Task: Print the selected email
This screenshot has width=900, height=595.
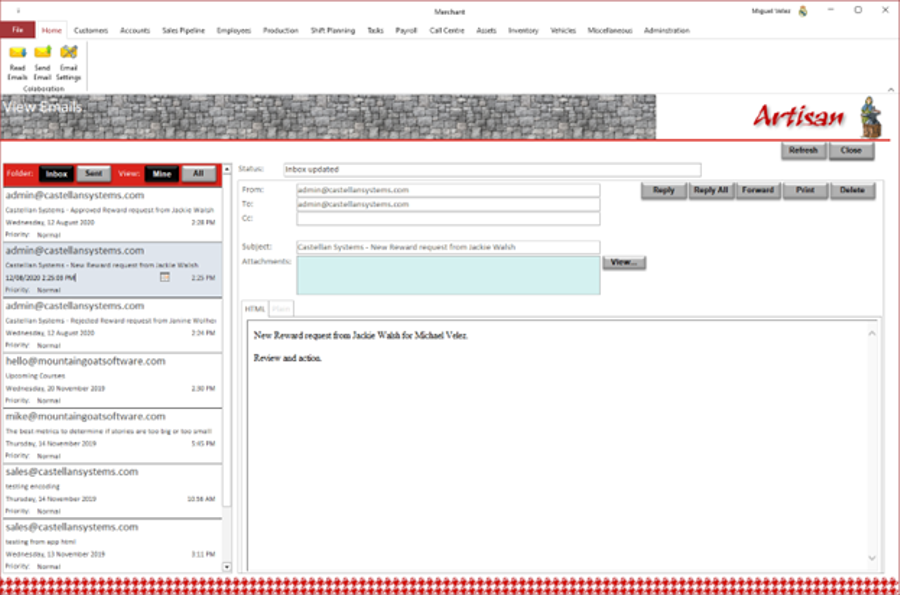Action: (805, 190)
